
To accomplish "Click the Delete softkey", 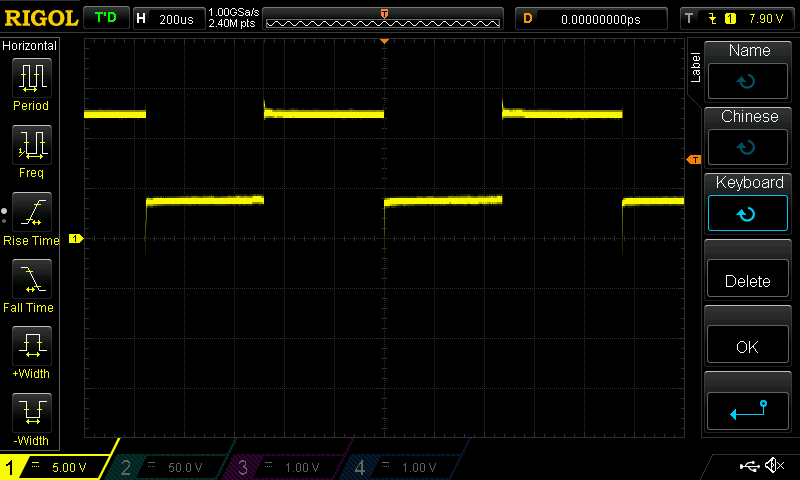I will (747, 279).
